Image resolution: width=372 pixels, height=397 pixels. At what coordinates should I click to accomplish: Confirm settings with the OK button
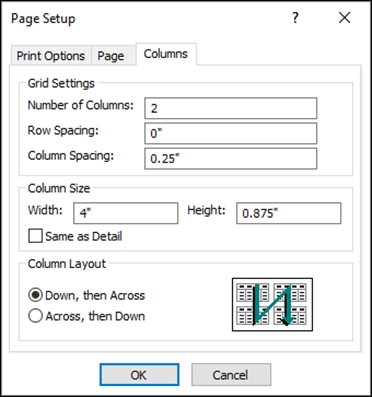(x=139, y=375)
